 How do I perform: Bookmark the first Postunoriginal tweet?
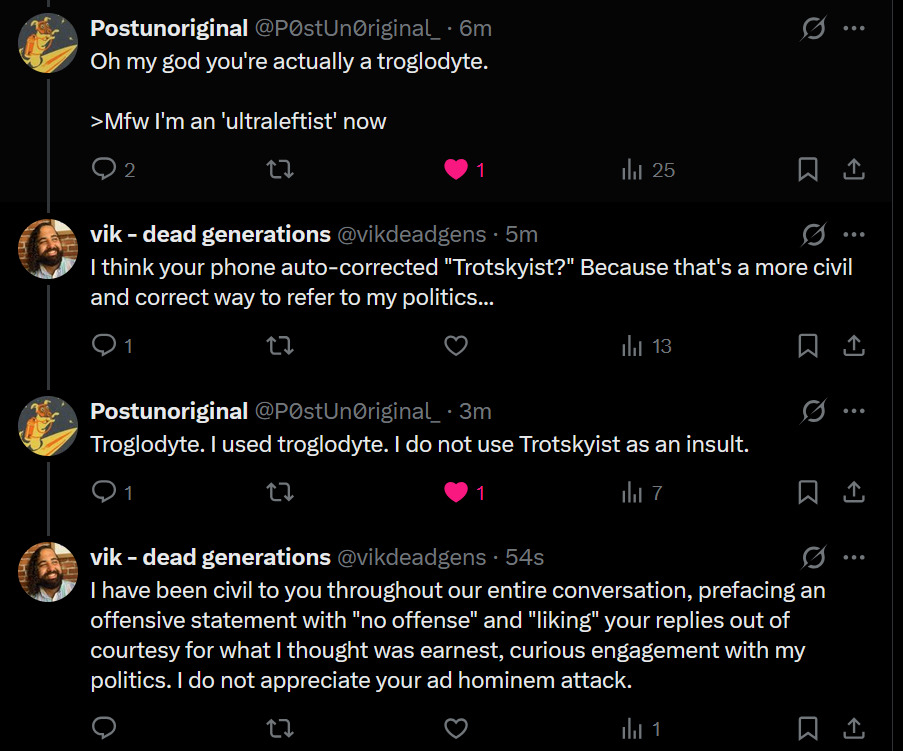(x=808, y=170)
